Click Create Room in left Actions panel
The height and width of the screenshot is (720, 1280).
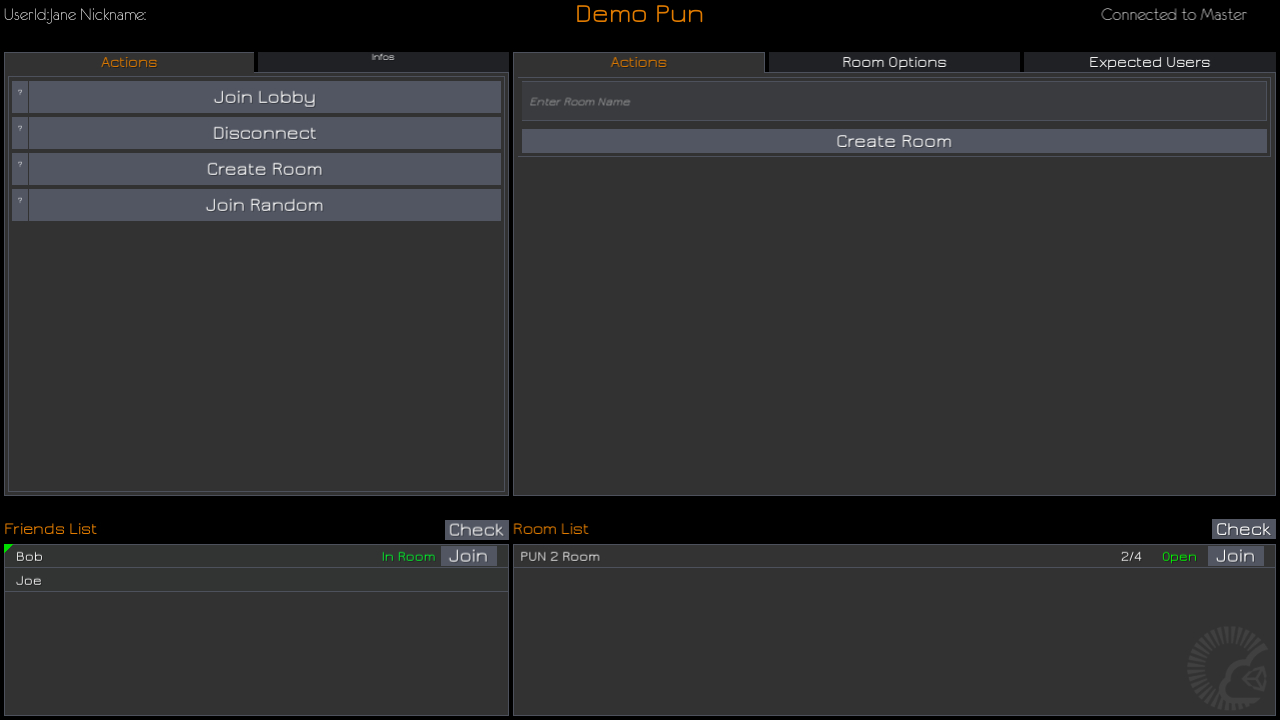[x=265, y=169]
